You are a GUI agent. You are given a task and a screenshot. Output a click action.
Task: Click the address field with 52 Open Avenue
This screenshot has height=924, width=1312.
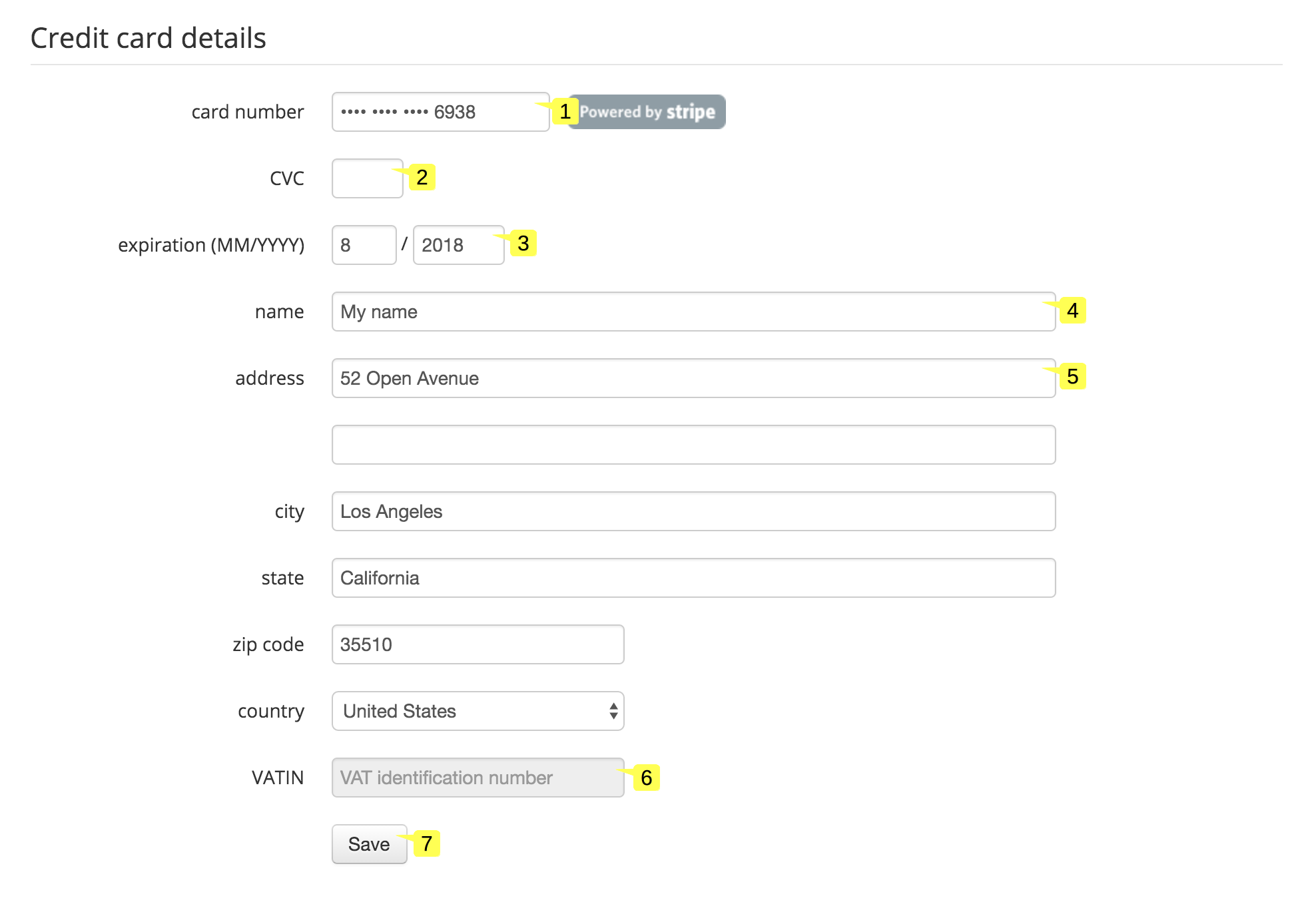pyautogui.click(x=693, y=378)
